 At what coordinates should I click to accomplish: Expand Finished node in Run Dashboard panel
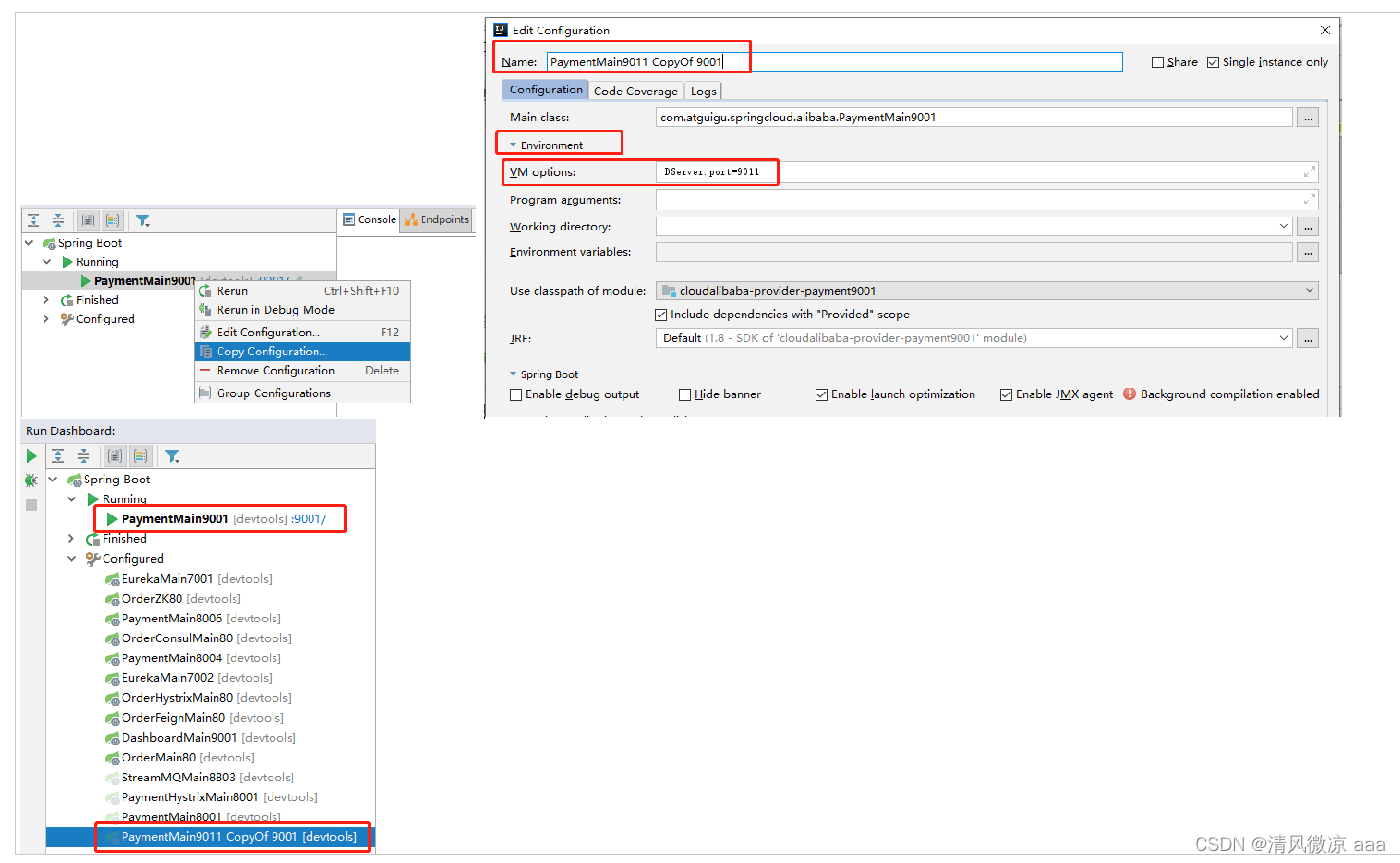pos(71,539)
